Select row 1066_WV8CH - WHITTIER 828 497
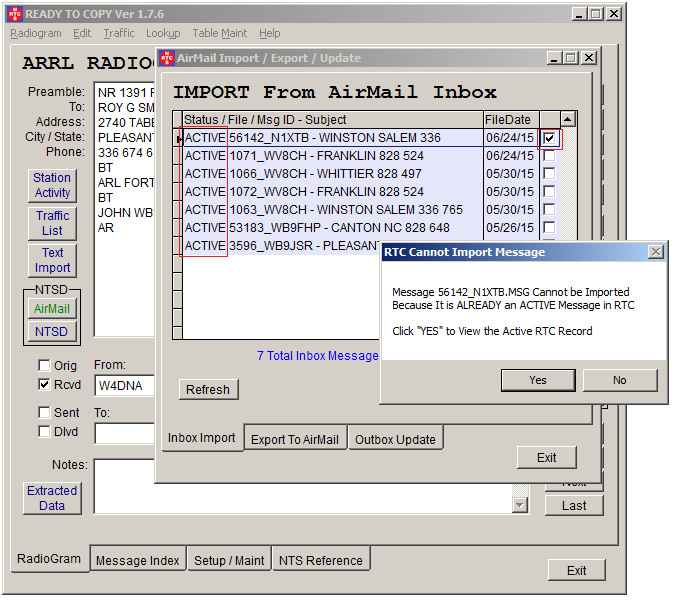Image resolution: width=677 pixels, height=602 pixels. [x=332, y=174]
